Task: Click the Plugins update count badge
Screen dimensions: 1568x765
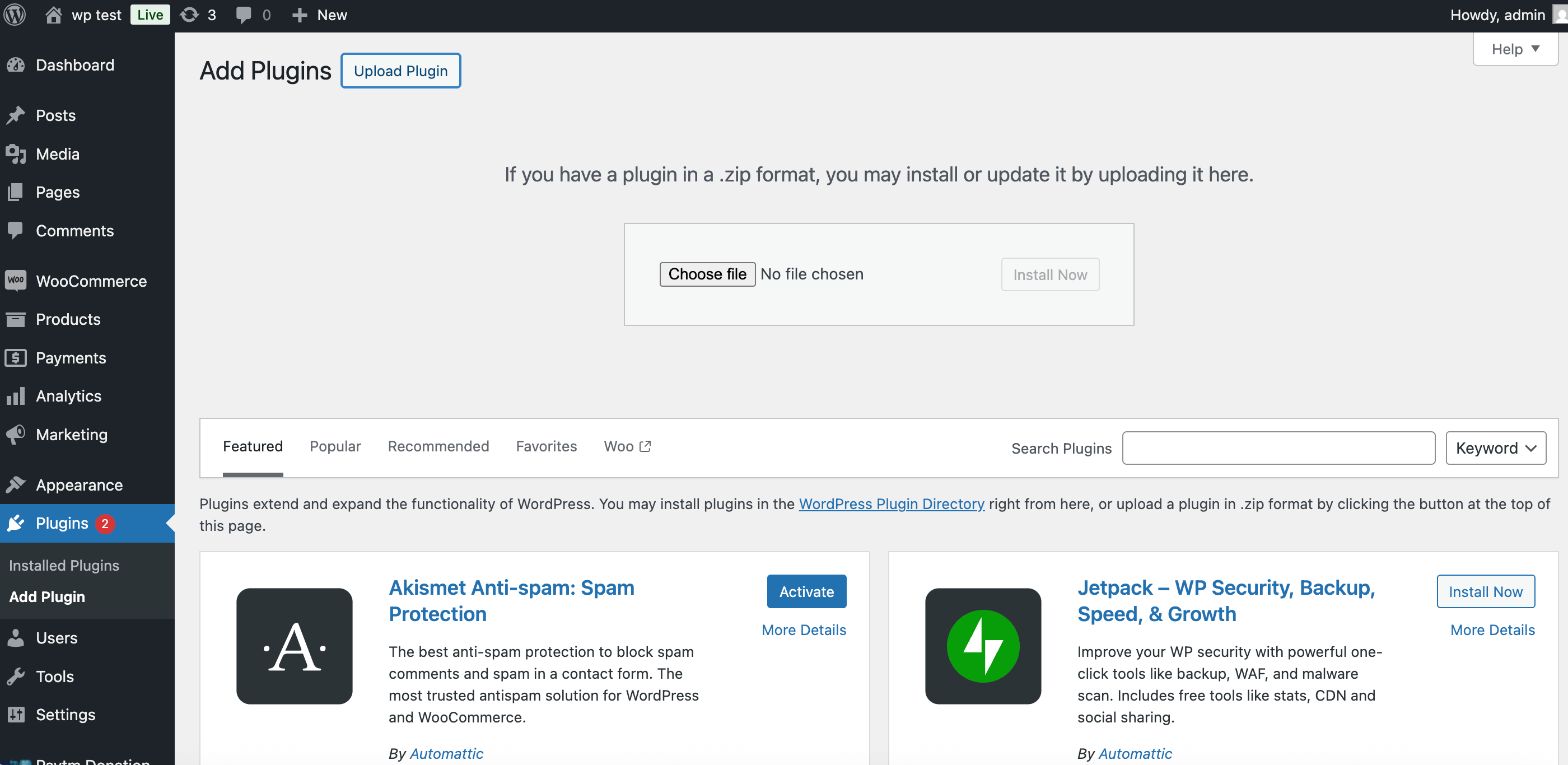Action: pos(105,524)
